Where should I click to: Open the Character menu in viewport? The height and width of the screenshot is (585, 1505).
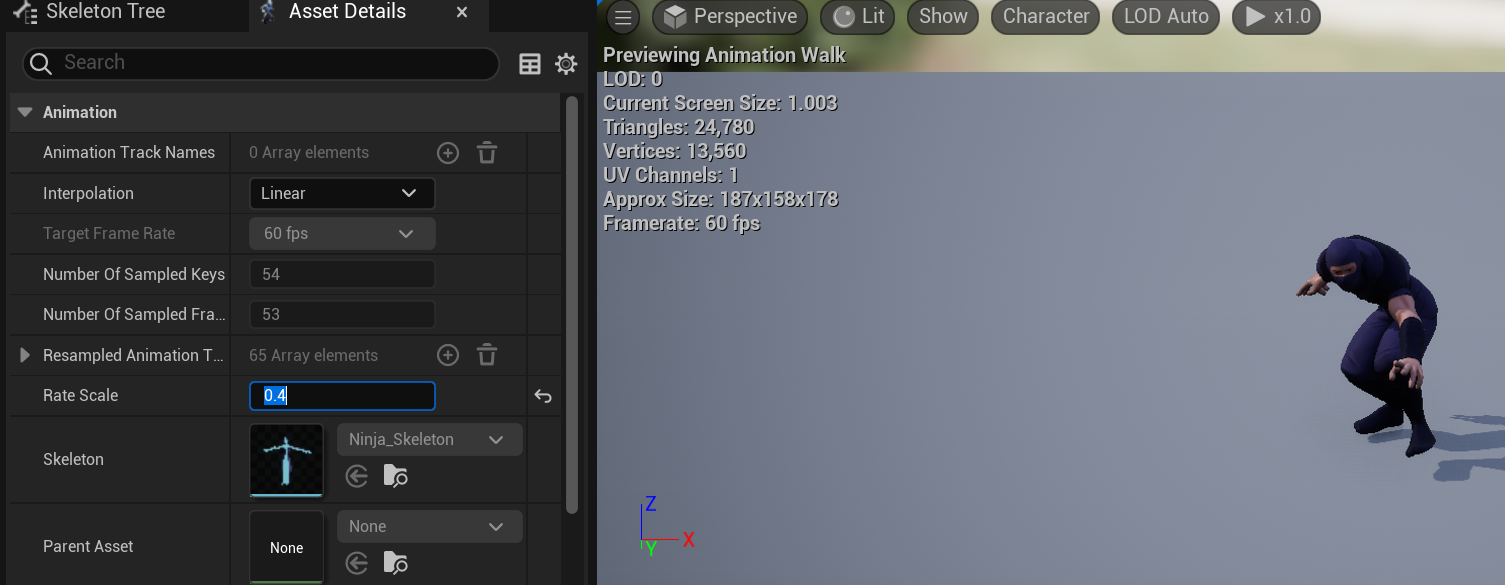click(x=1046, y=17)
